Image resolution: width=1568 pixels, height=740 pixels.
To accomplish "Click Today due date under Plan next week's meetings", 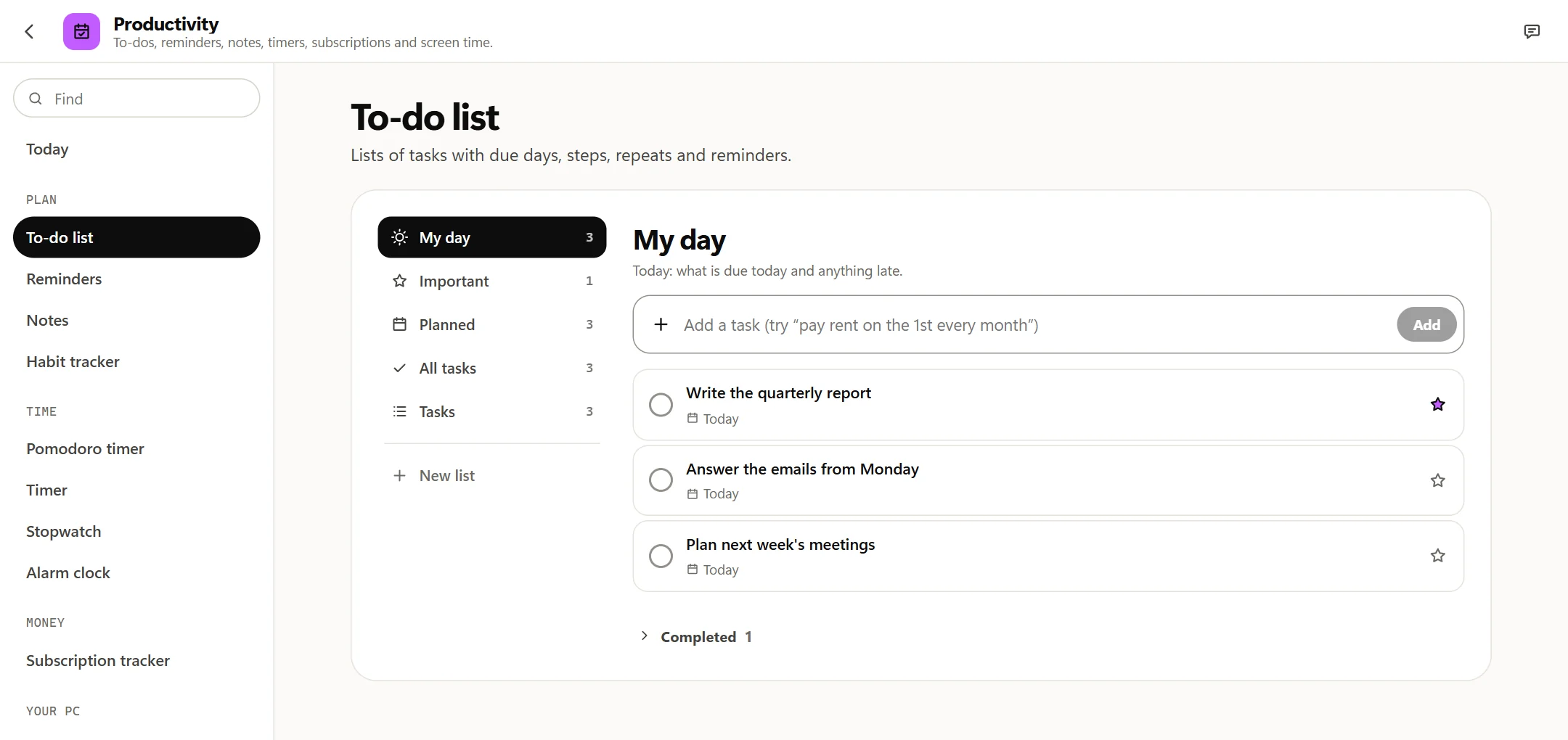I will click(x=713, y=570).
